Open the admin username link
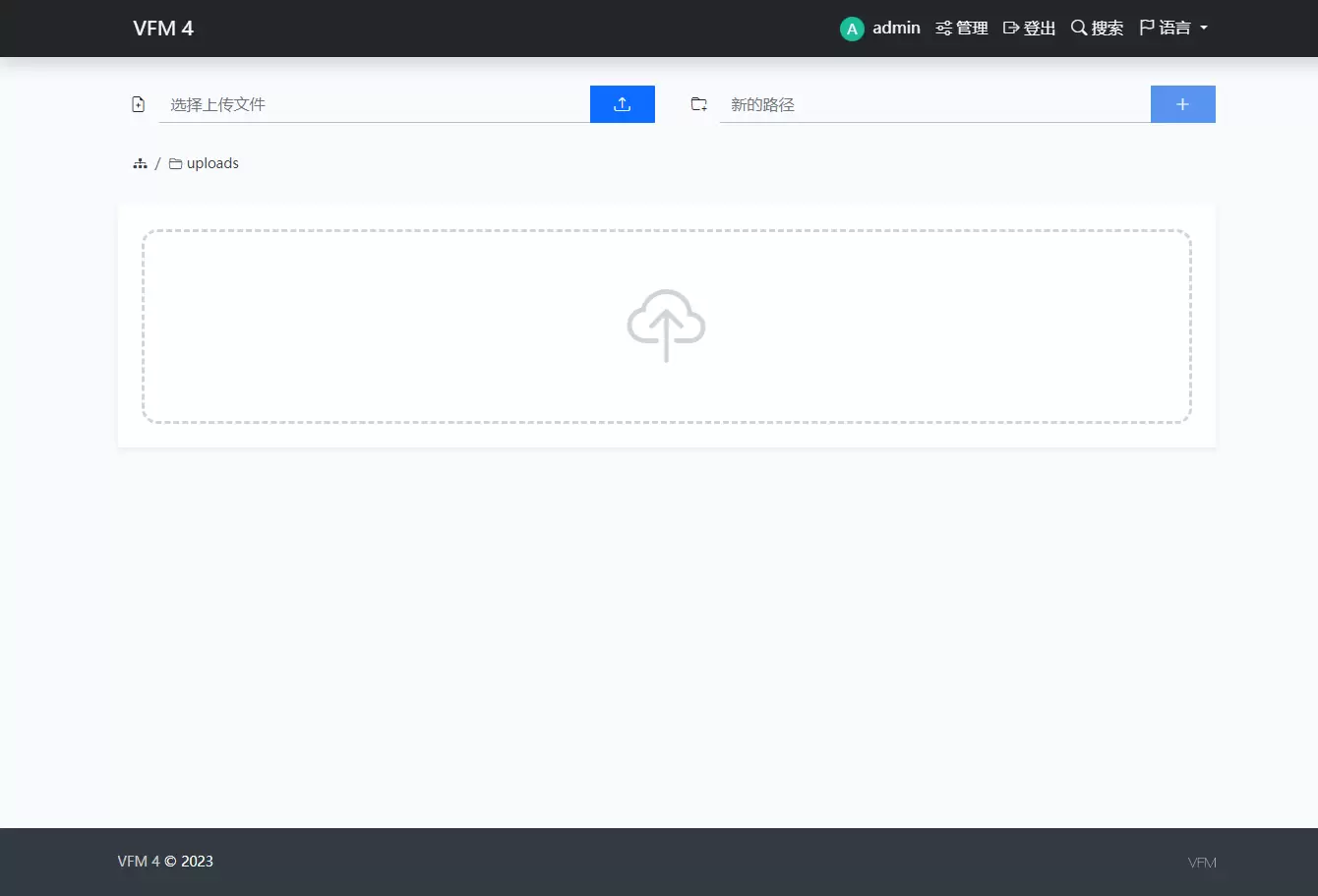Viewport: 1318px width, 896px height. pos(896,28)
